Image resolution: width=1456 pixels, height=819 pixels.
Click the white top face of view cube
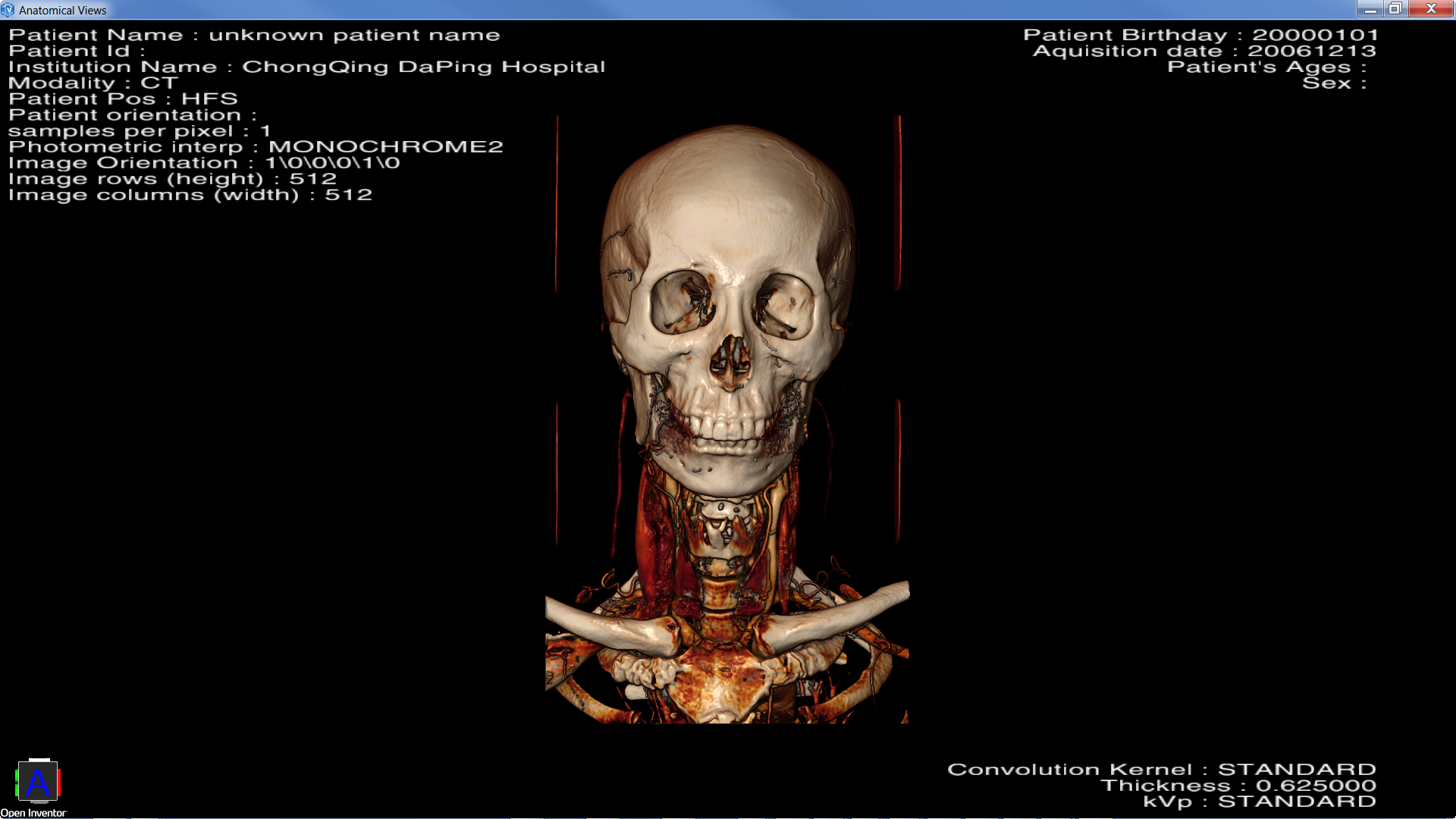click(39, 760)
